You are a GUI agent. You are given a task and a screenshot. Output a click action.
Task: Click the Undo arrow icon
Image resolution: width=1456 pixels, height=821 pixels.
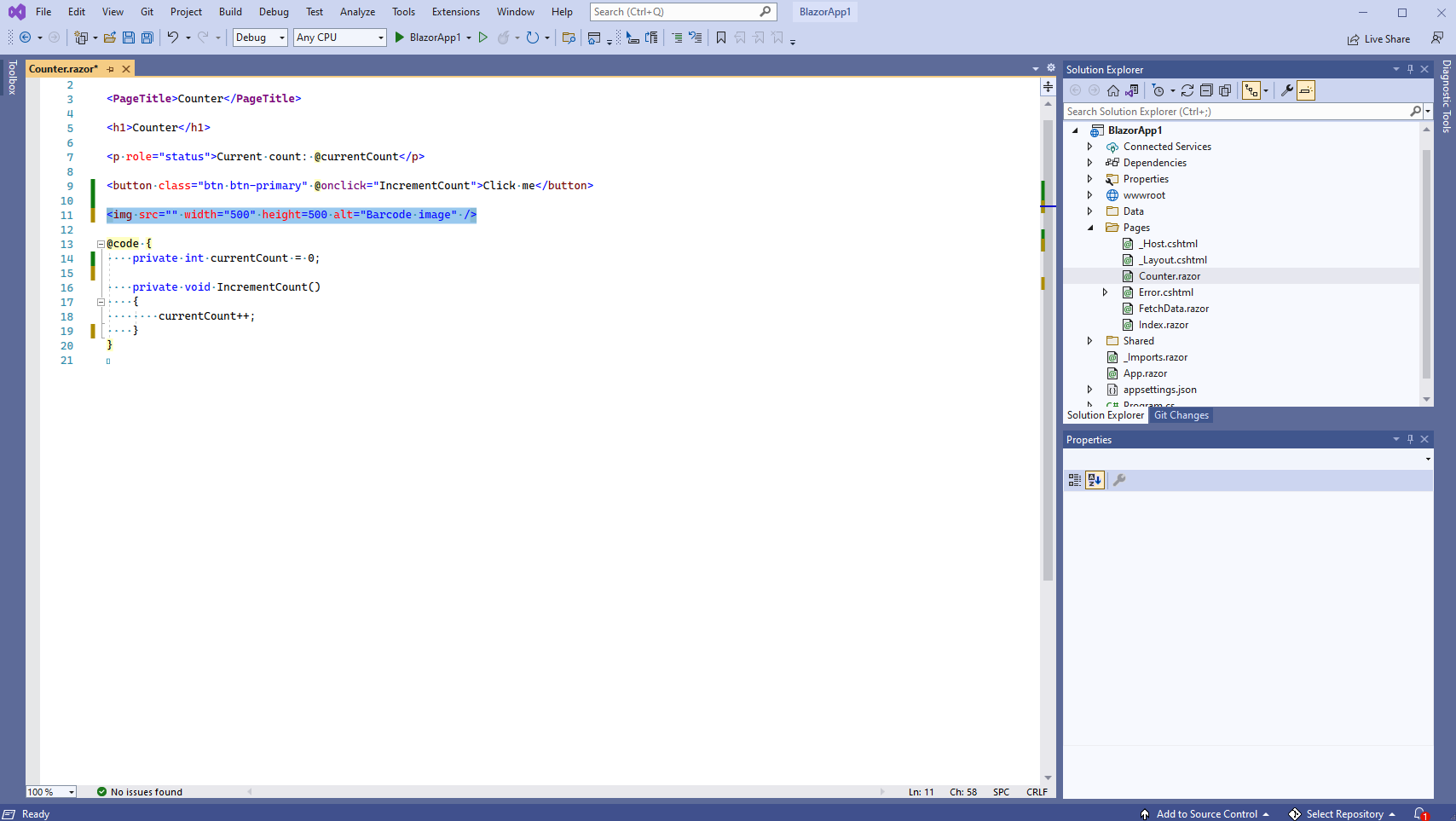[x=172, y=38]
